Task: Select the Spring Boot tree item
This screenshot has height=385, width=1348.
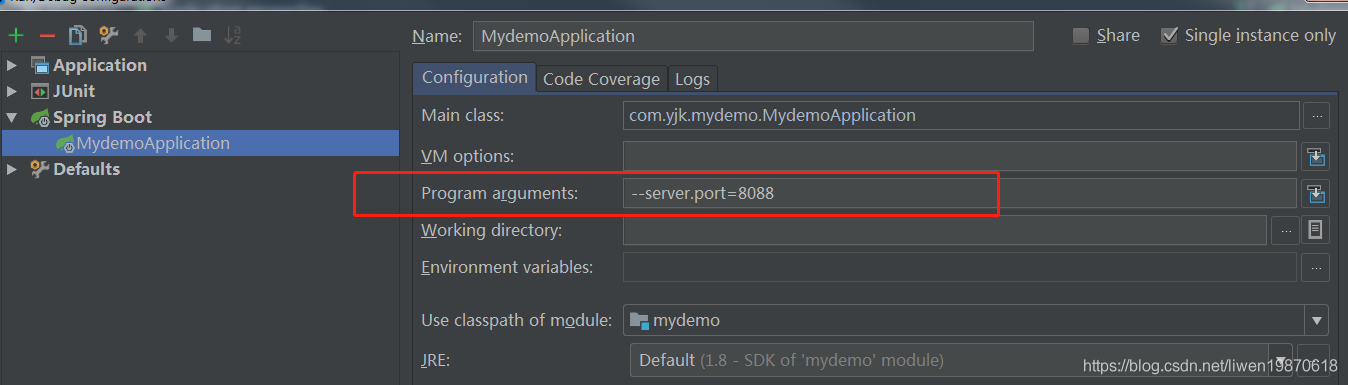Action: 102,117
